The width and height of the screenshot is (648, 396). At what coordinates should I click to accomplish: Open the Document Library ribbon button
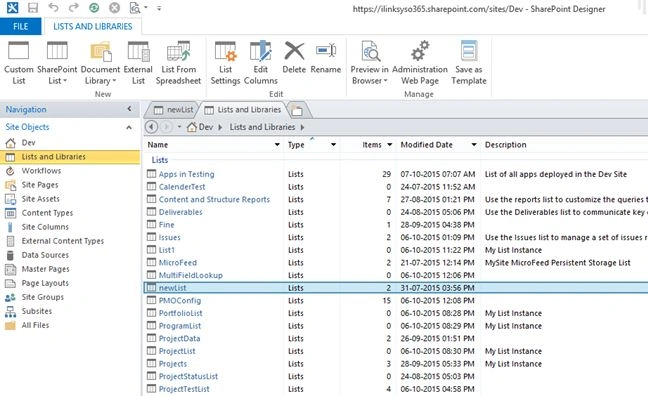[100, 63]
